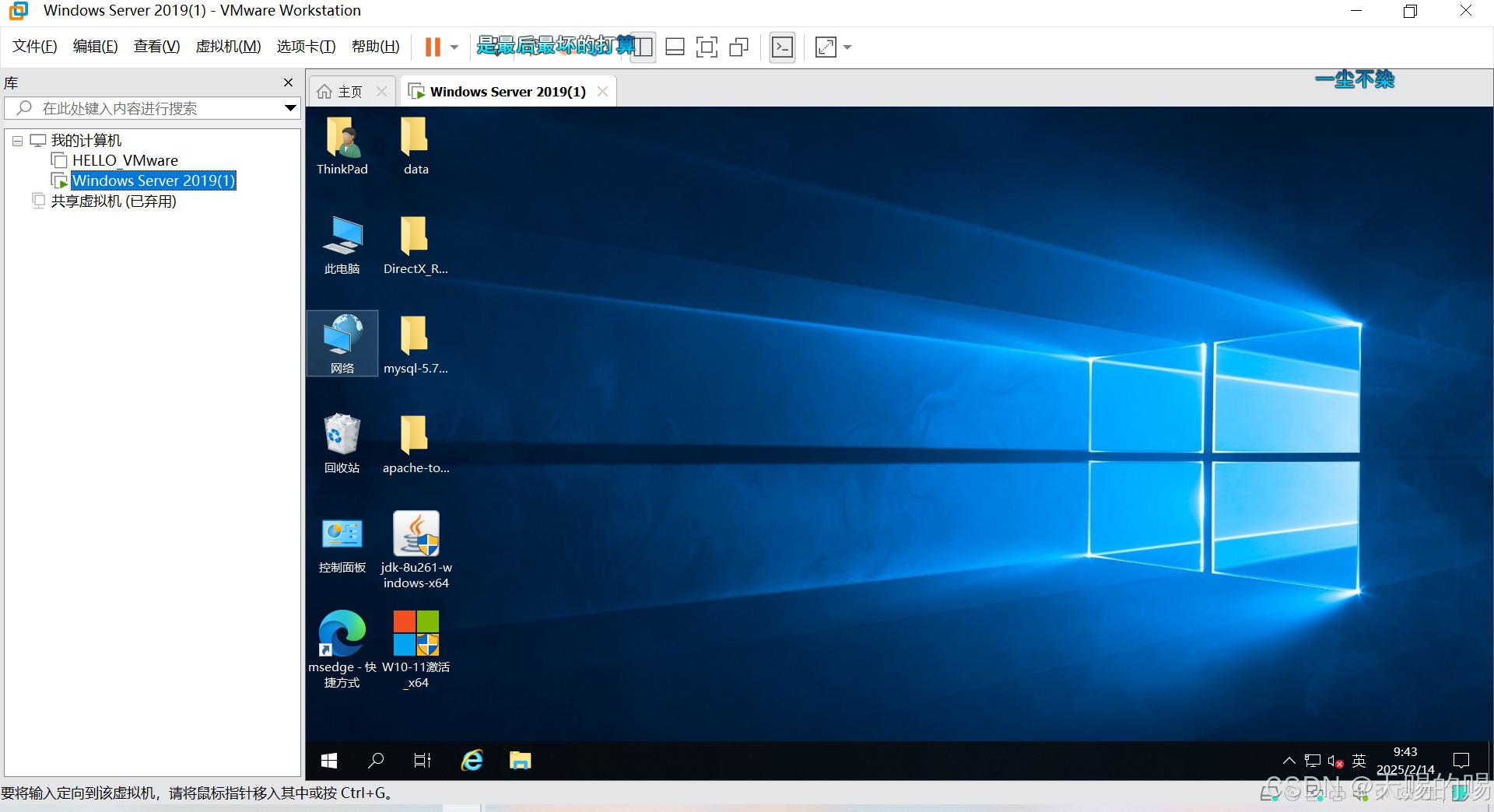
Task: Launch Internet Explorer from guest taskbar
Action: point(472,761)
